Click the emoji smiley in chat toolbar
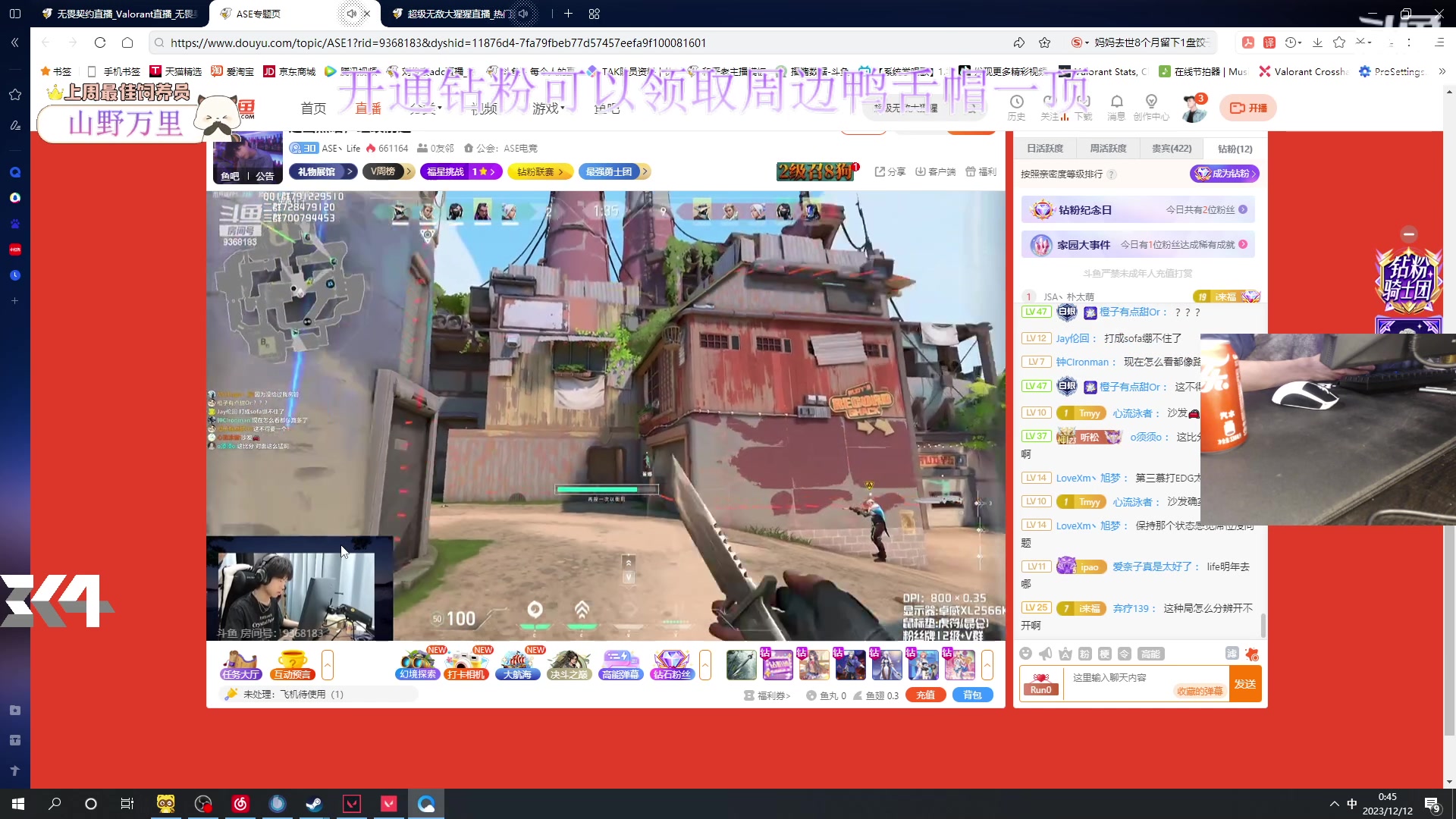Image resolution: width=1456 pixels, height=819 pixels. [1026, 654]
